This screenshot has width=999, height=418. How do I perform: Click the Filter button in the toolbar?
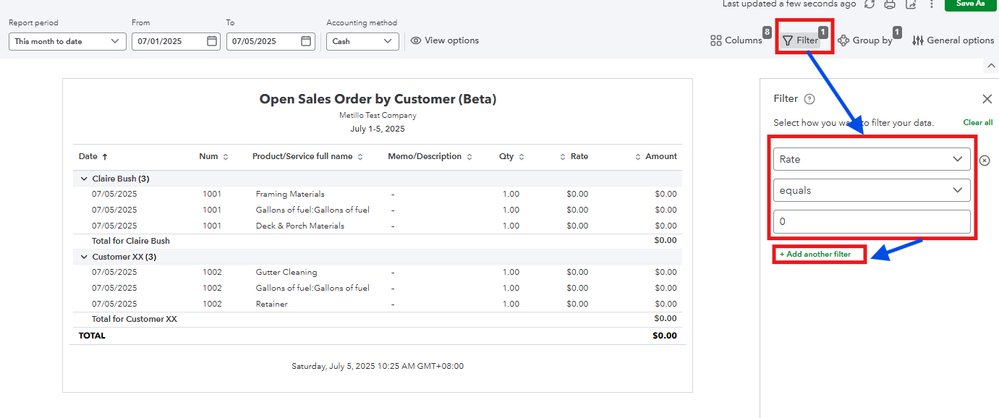800,40
